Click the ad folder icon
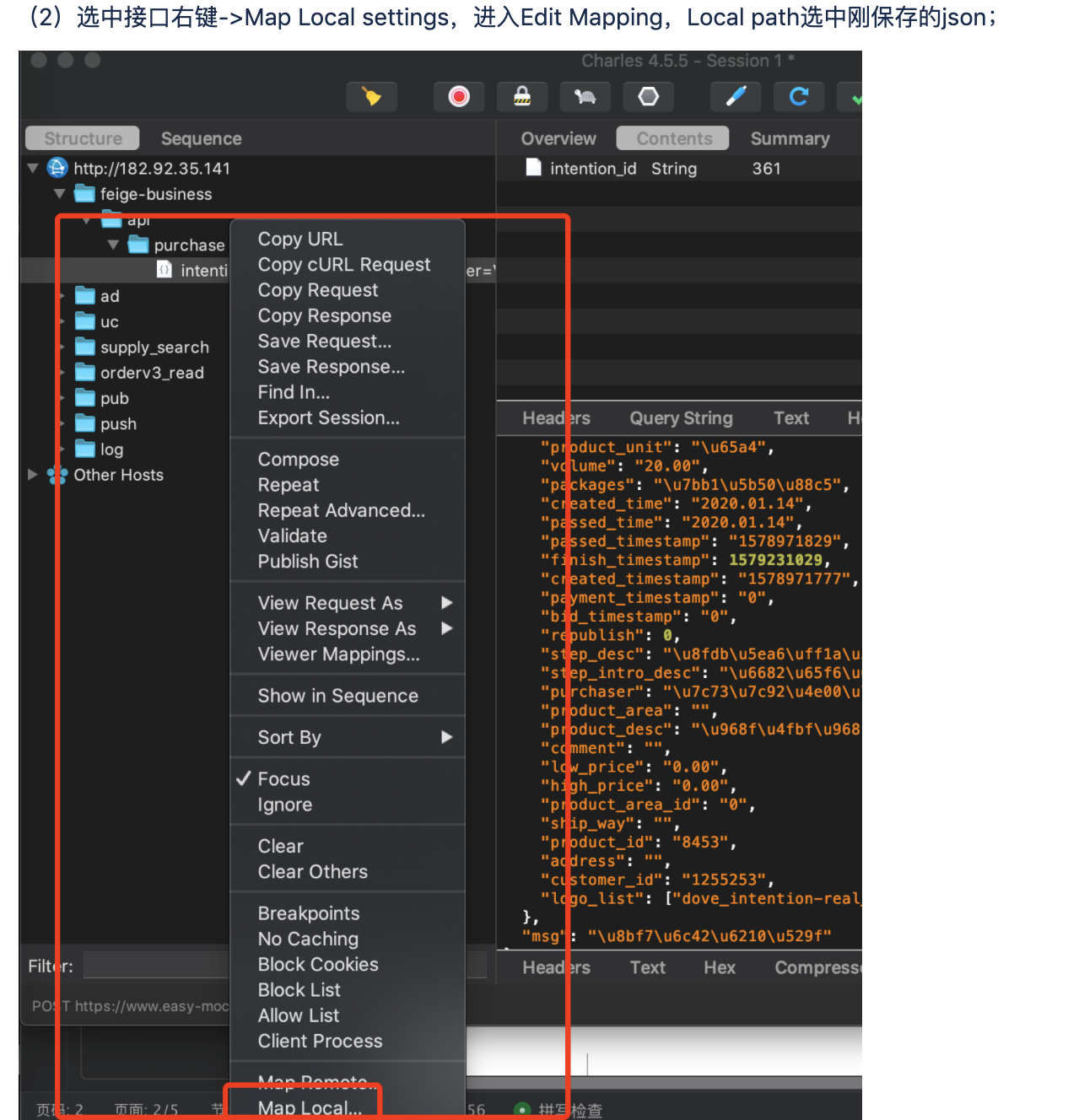Image resolution: width=1068 pixels, height=1120 pixels. [x=85, y=296]
